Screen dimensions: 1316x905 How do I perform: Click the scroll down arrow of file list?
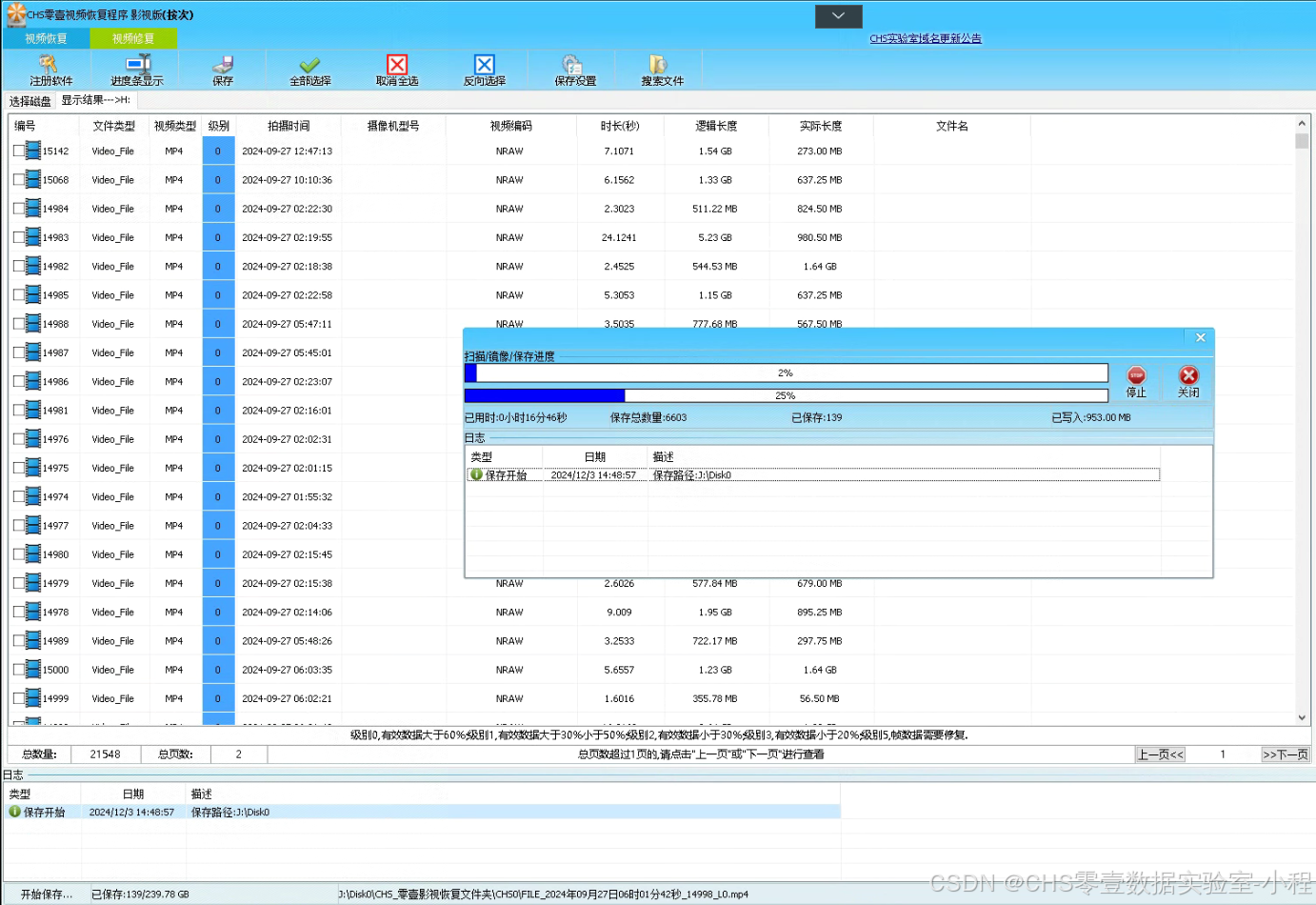pos(1302,717)
